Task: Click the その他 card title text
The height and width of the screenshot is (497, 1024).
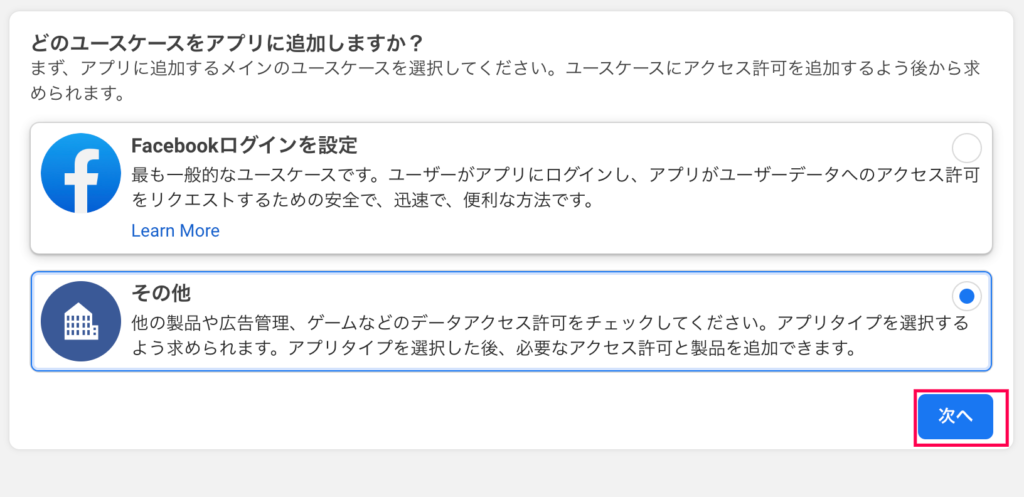Action: tap(161, 293)
